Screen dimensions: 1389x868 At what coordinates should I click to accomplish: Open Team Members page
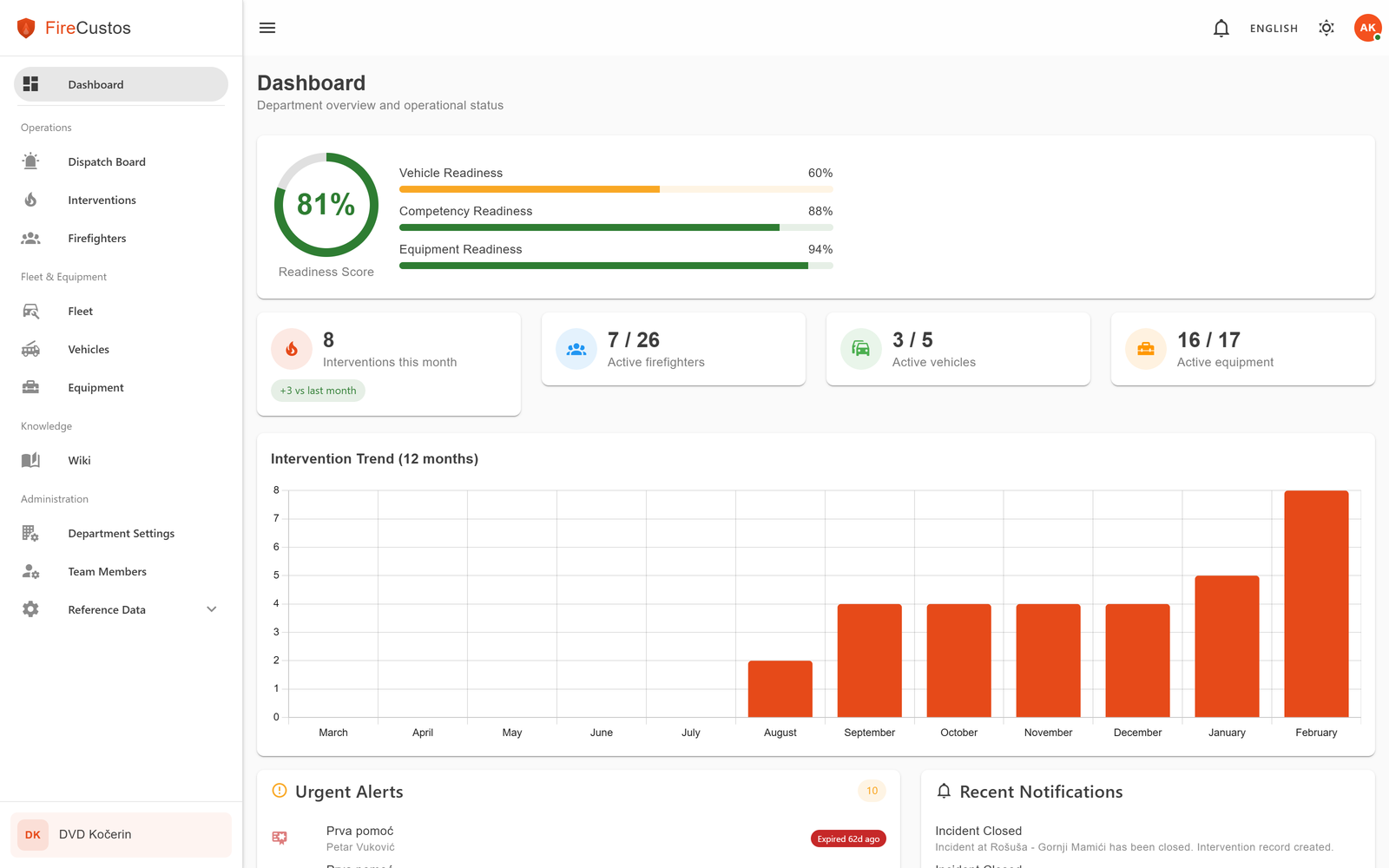[108, 572]
